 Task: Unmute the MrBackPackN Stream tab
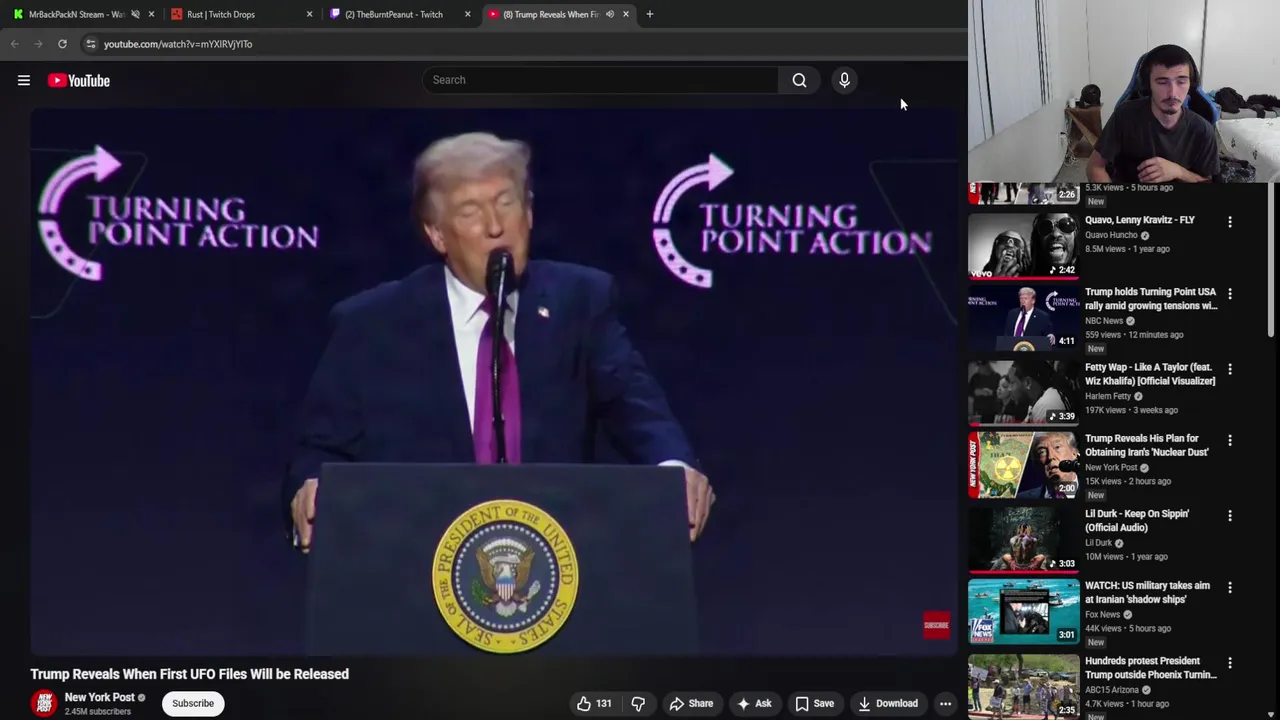click(135, 14)
